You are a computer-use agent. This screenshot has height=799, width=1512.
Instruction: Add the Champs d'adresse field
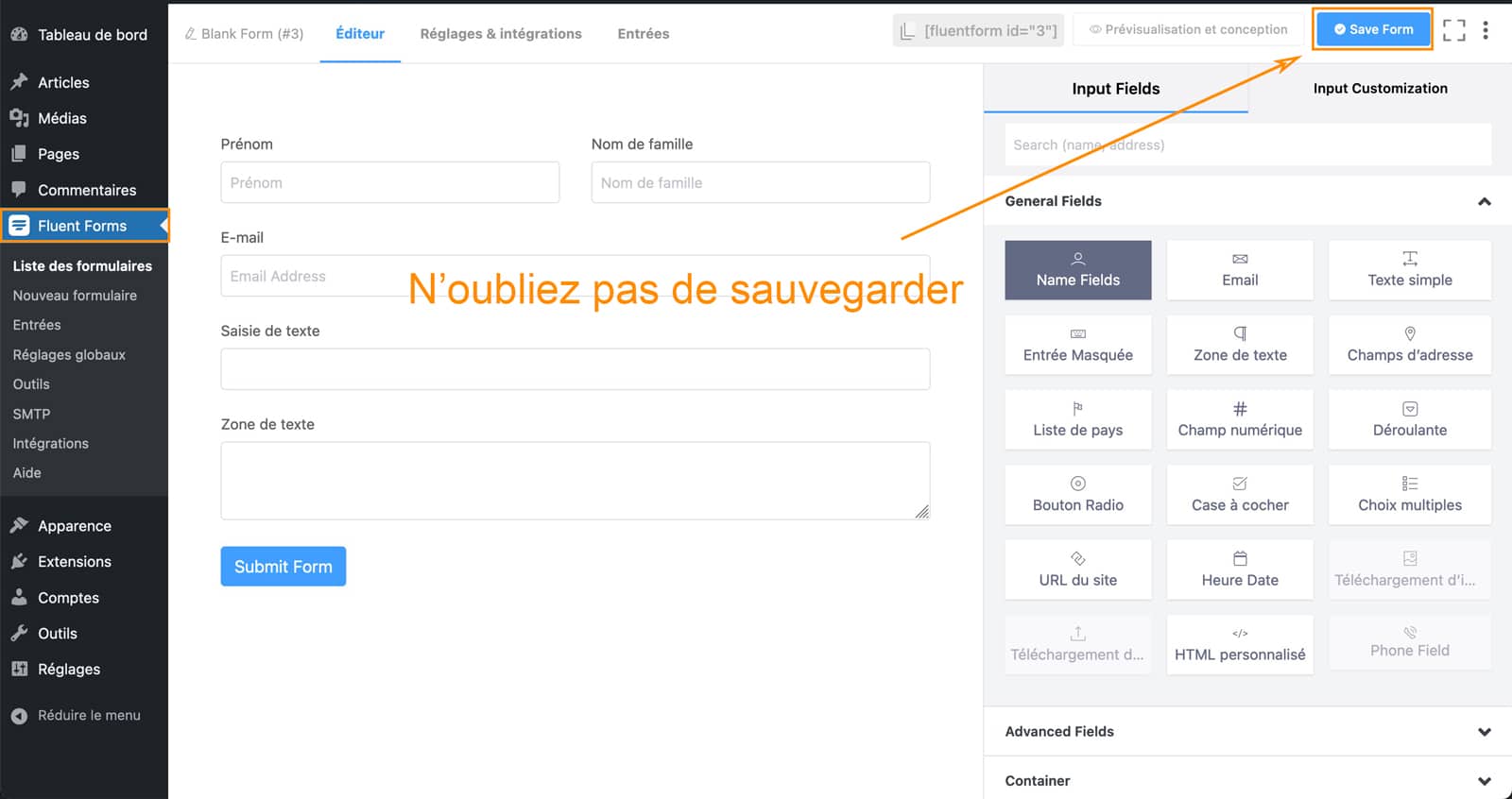[1409, 345]
